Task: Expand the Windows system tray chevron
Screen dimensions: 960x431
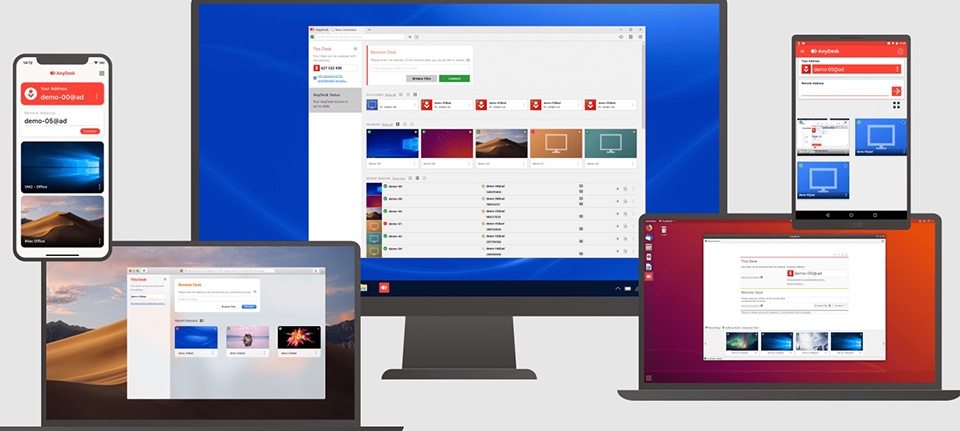Action: pyautogui.click(x=618, y=288)
